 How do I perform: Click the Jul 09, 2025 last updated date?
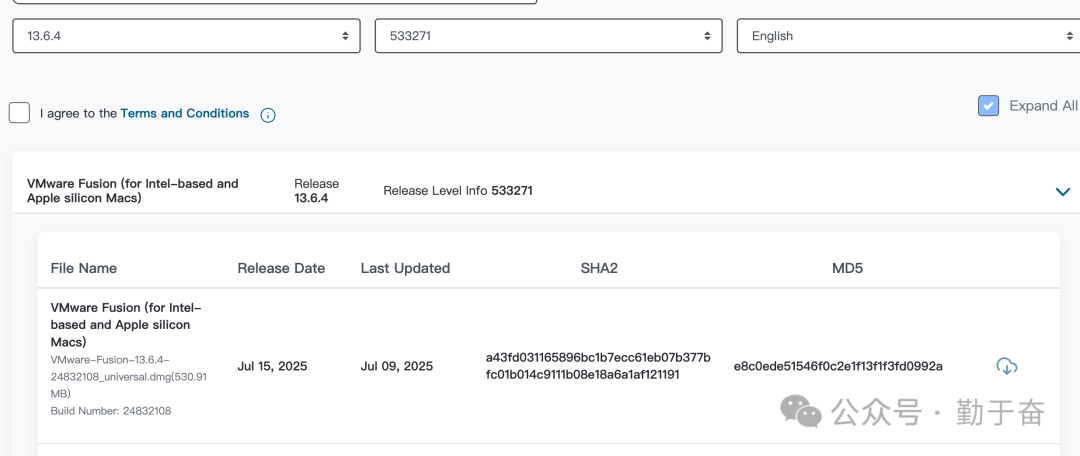pyautogui.click(x=397, y=366)
